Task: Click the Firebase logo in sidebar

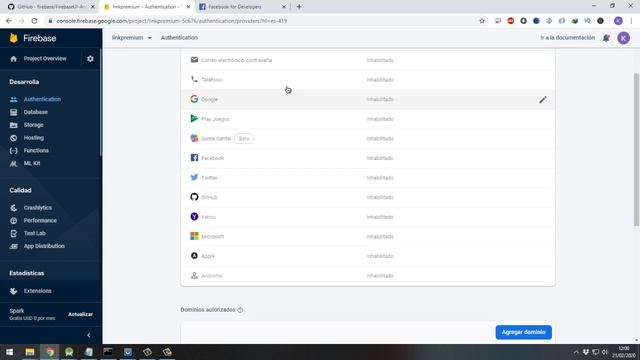Action: tap(33, 38)
